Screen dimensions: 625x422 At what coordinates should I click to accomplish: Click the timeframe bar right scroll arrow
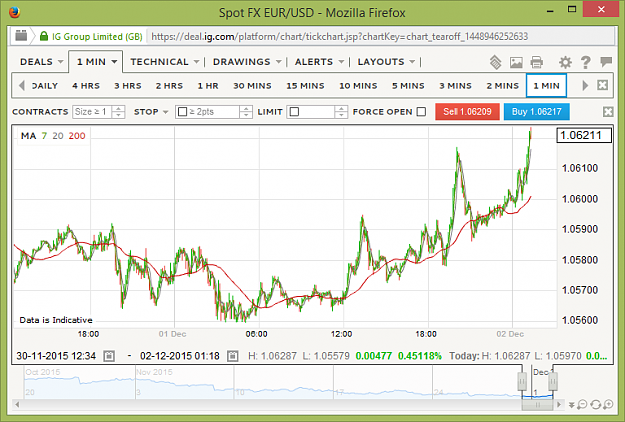tap(585, 85)
